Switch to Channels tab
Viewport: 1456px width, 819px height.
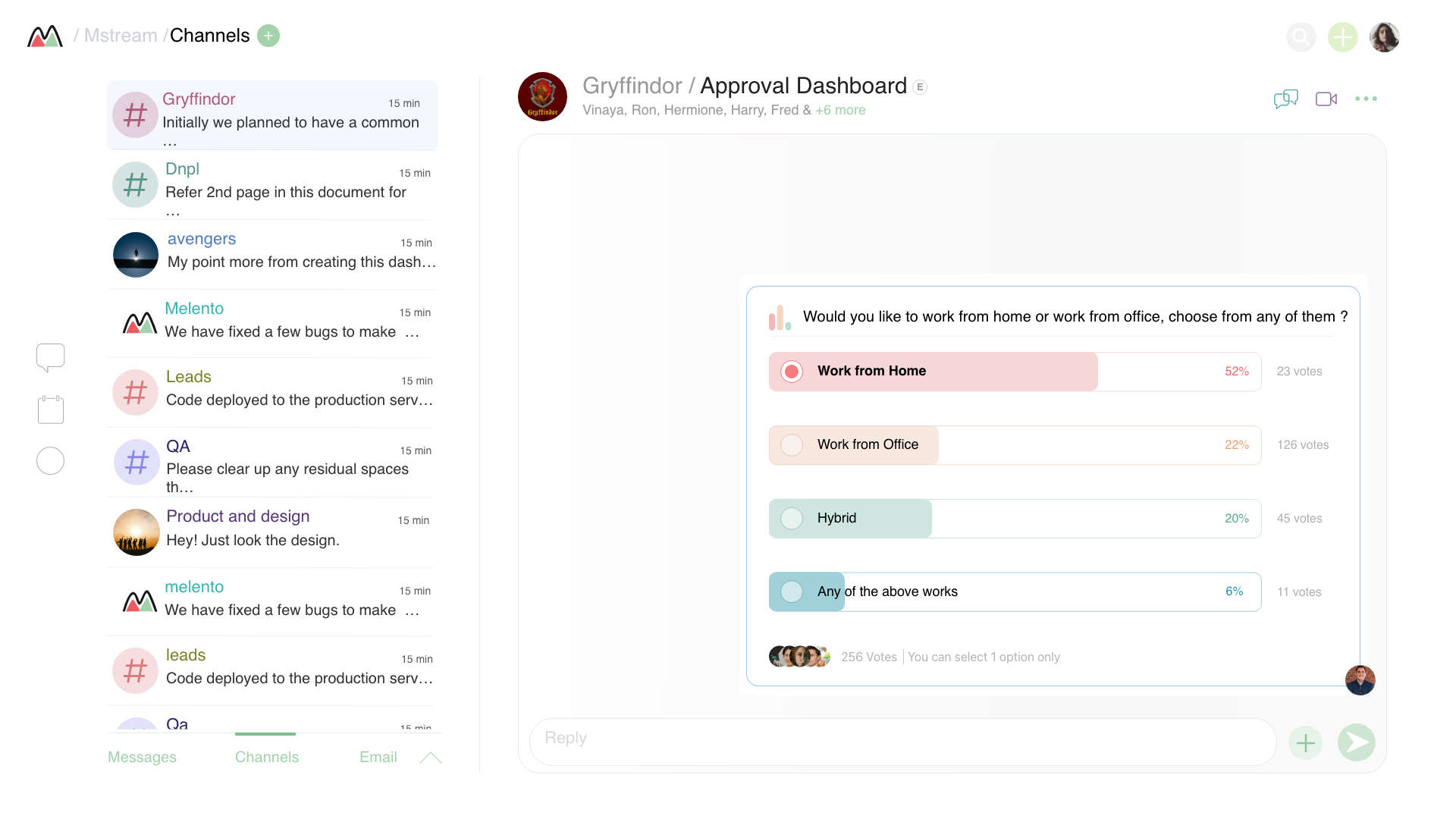(267, 757)
